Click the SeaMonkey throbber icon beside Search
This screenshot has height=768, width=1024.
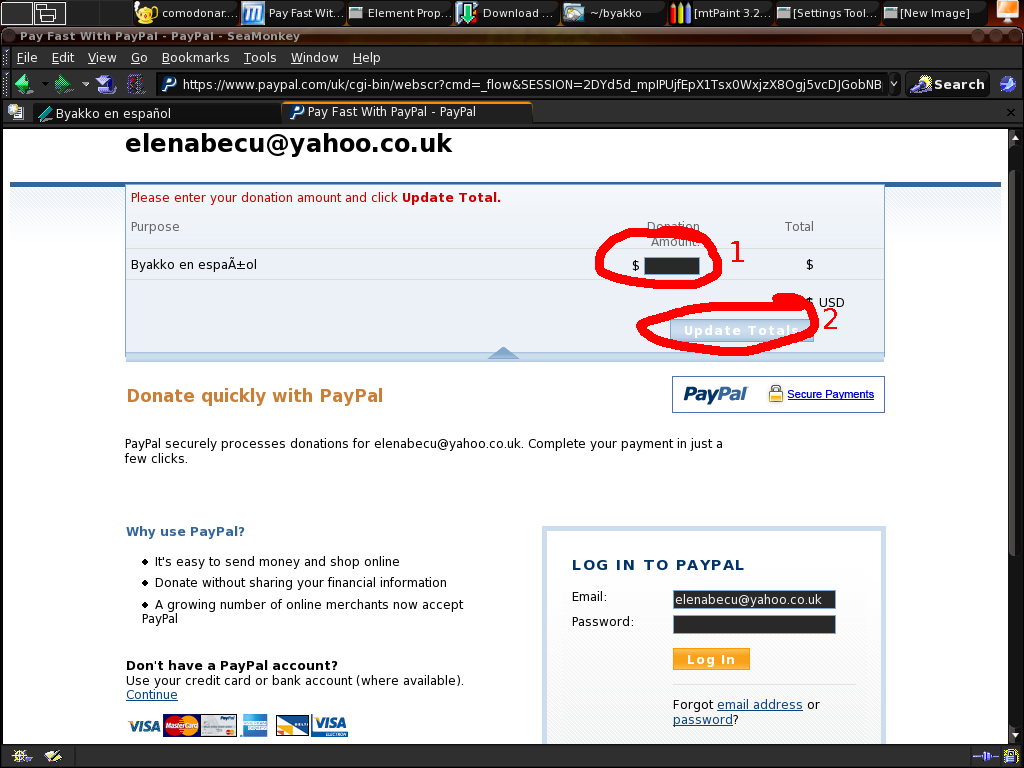click(1008, 84)
